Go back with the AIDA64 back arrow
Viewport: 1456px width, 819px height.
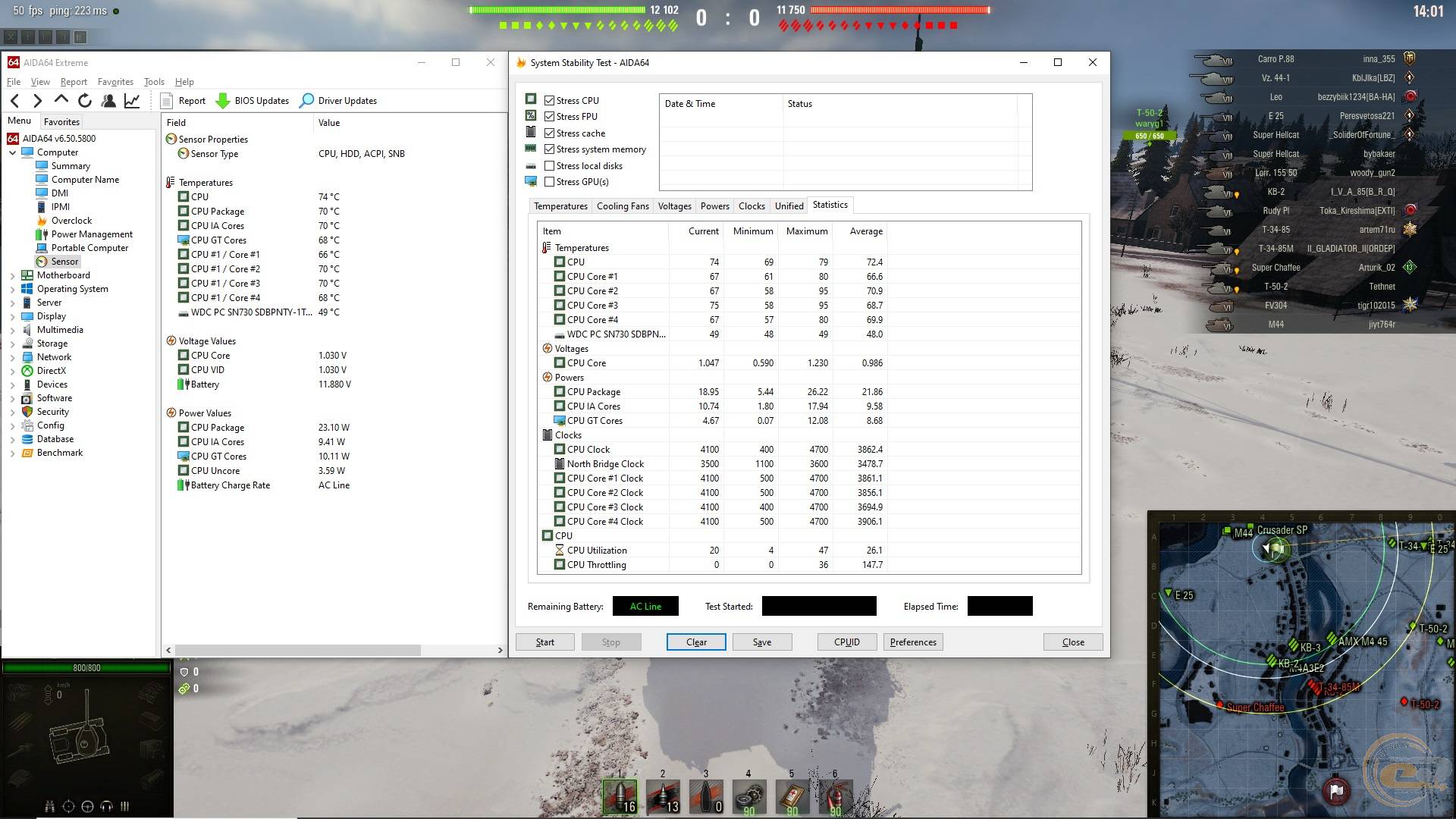click(15, 100)
